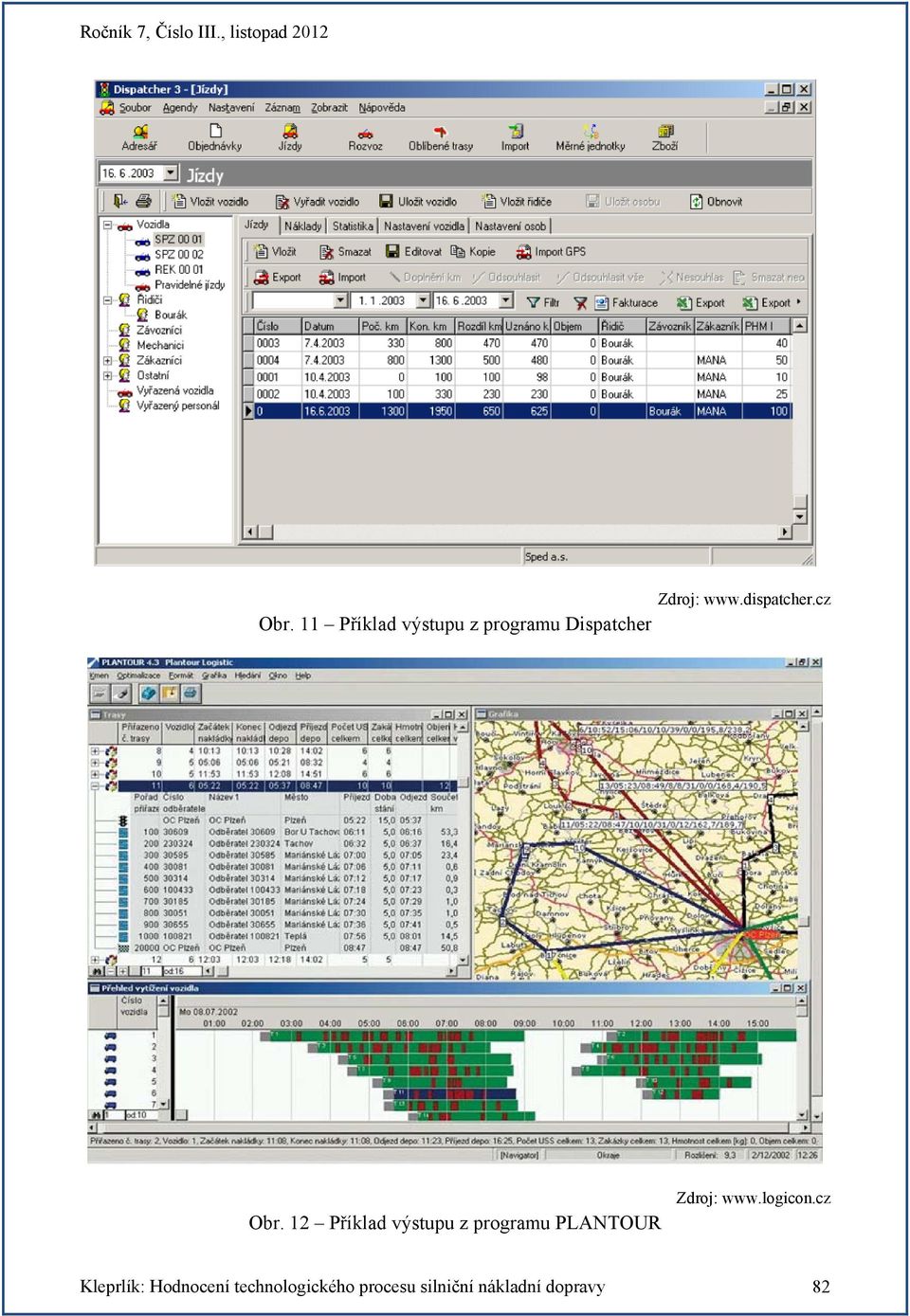This screenshot has height=1316, width=910.
Task: Select Pravidelné jízdy in the tree
Action: (x=190, y=285)
